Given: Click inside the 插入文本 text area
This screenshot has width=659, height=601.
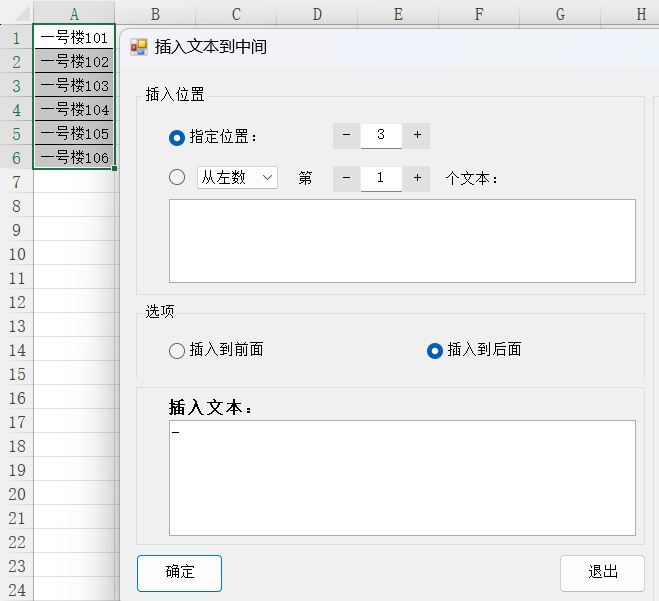Looking at the screenshot, I should pyautogui.click(x=402, y=477).
